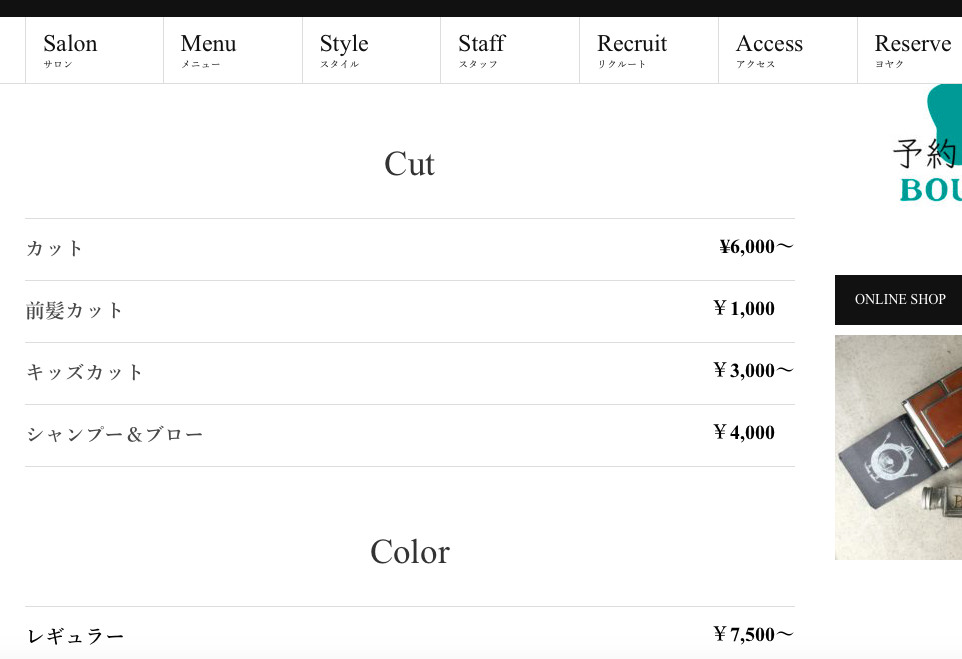Viewport: 962px width, 659px height.
Task: Open the Staff navigation item
Action: (482, 50)
